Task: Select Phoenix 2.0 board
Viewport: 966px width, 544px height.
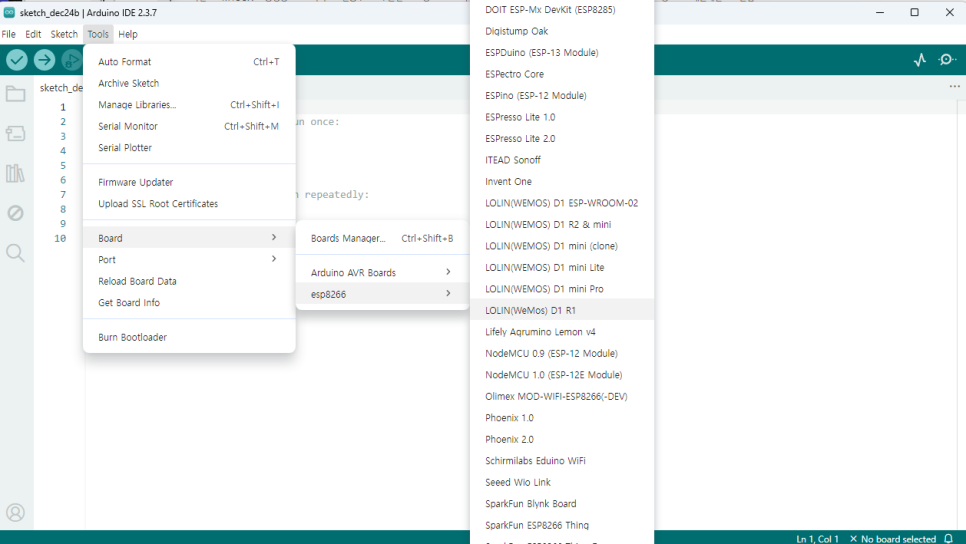Action: point(562,440)
